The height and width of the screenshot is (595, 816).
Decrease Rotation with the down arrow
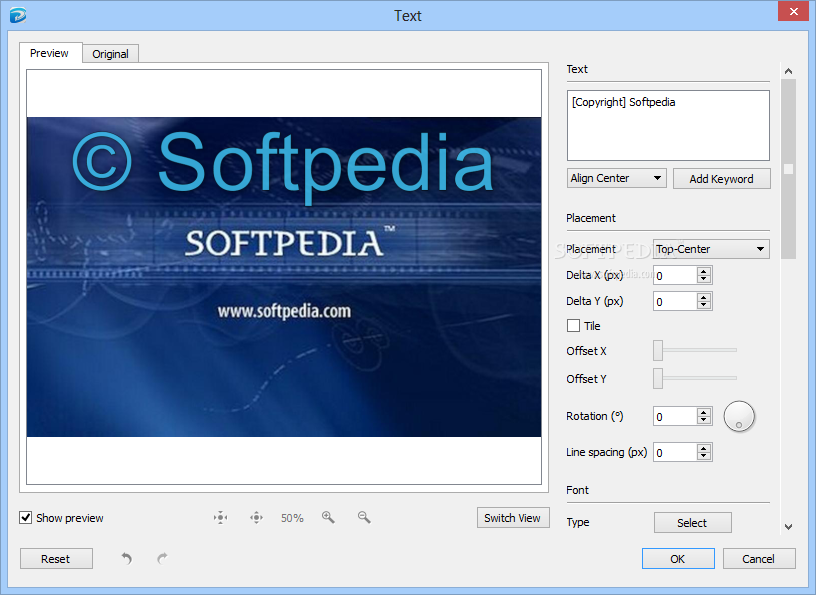coord(704,421)
